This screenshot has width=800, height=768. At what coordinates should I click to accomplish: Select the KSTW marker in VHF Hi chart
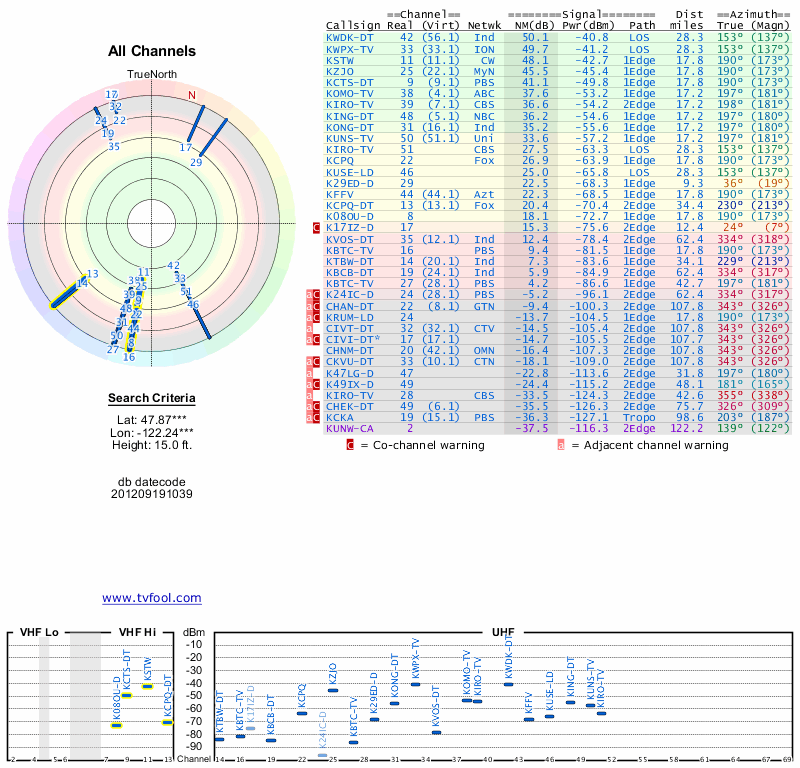point(147,686)
